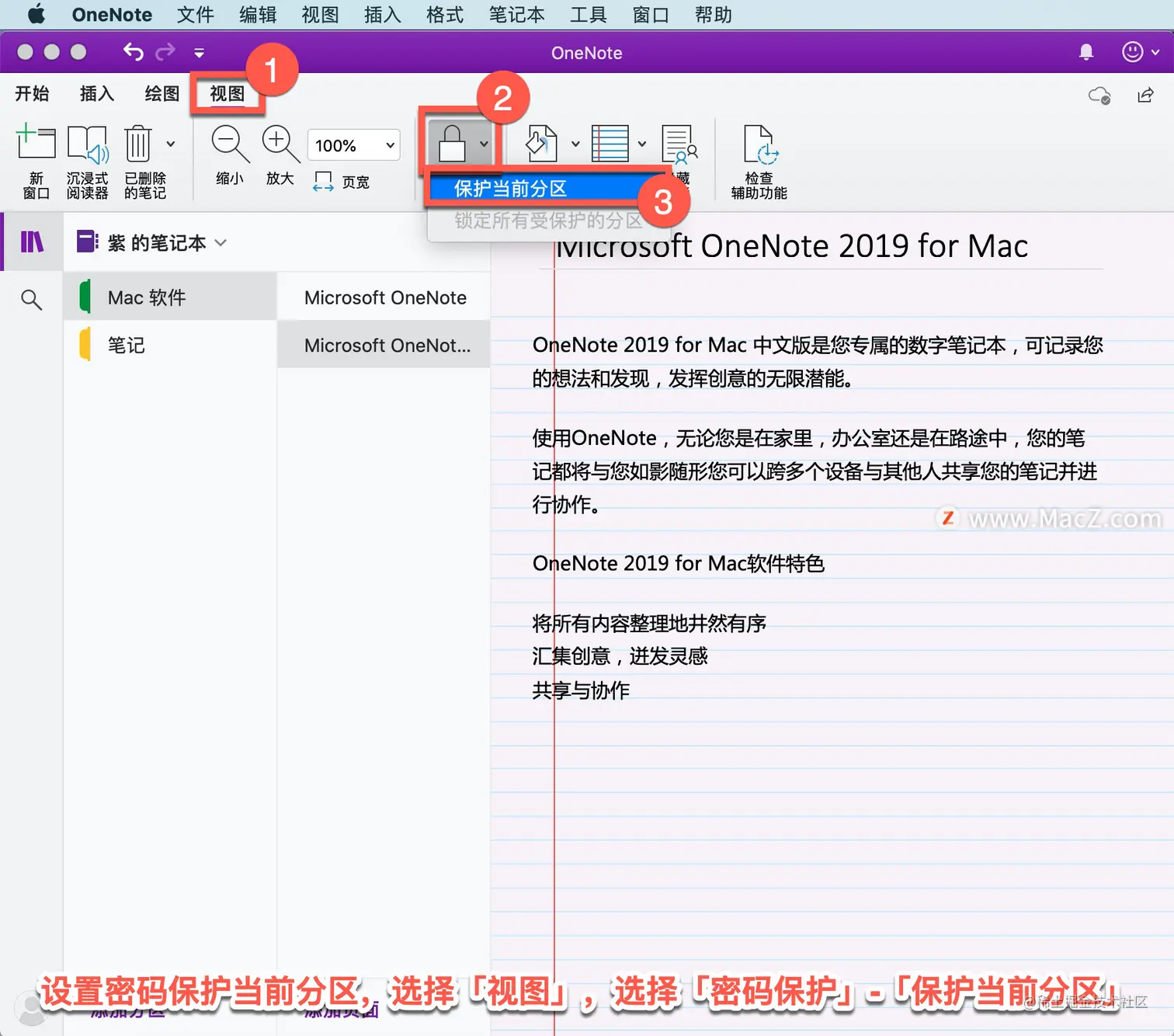
Task: Click the page title Microsoft OneNote 2019 for Mac
Action: pos(792,245)
